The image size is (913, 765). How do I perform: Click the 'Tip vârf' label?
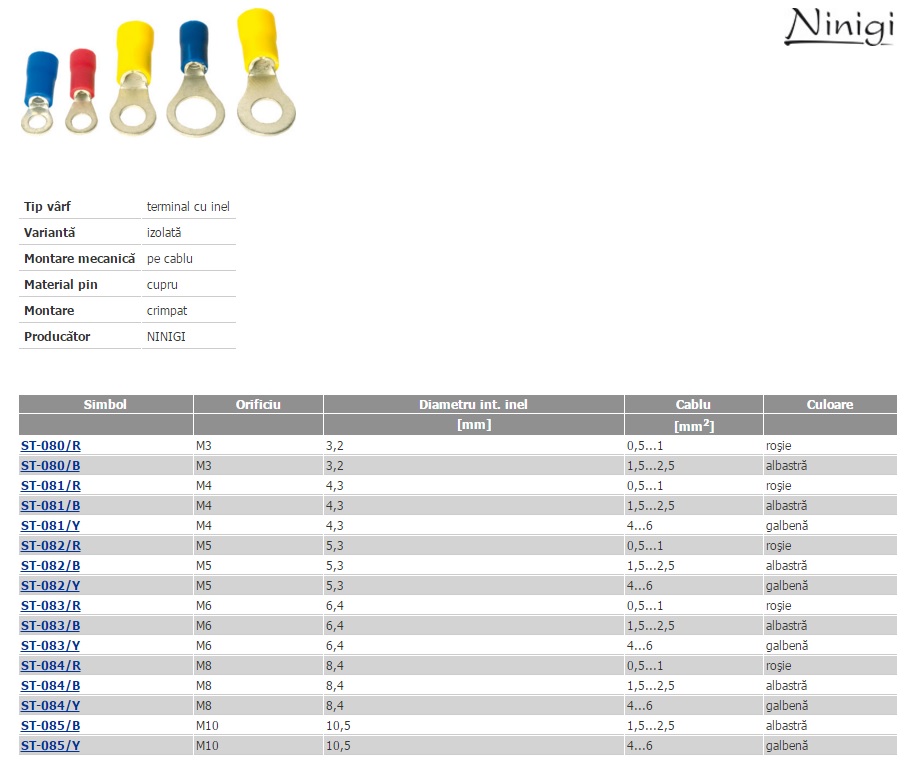tap(47, 207)
